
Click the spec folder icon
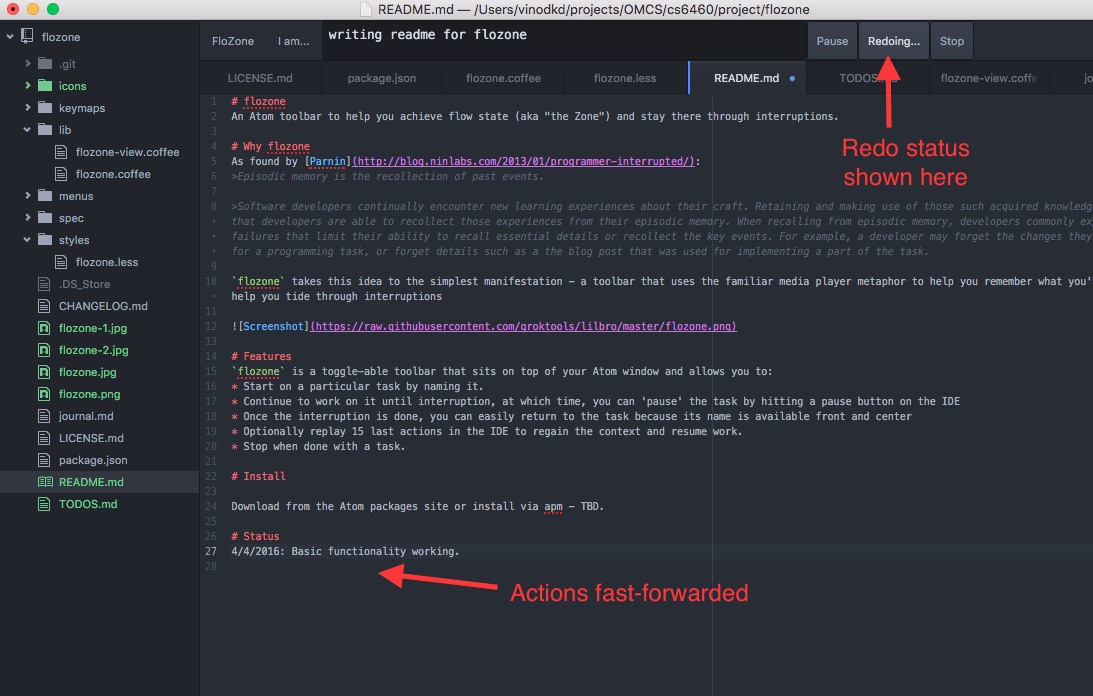click(45, 218)
